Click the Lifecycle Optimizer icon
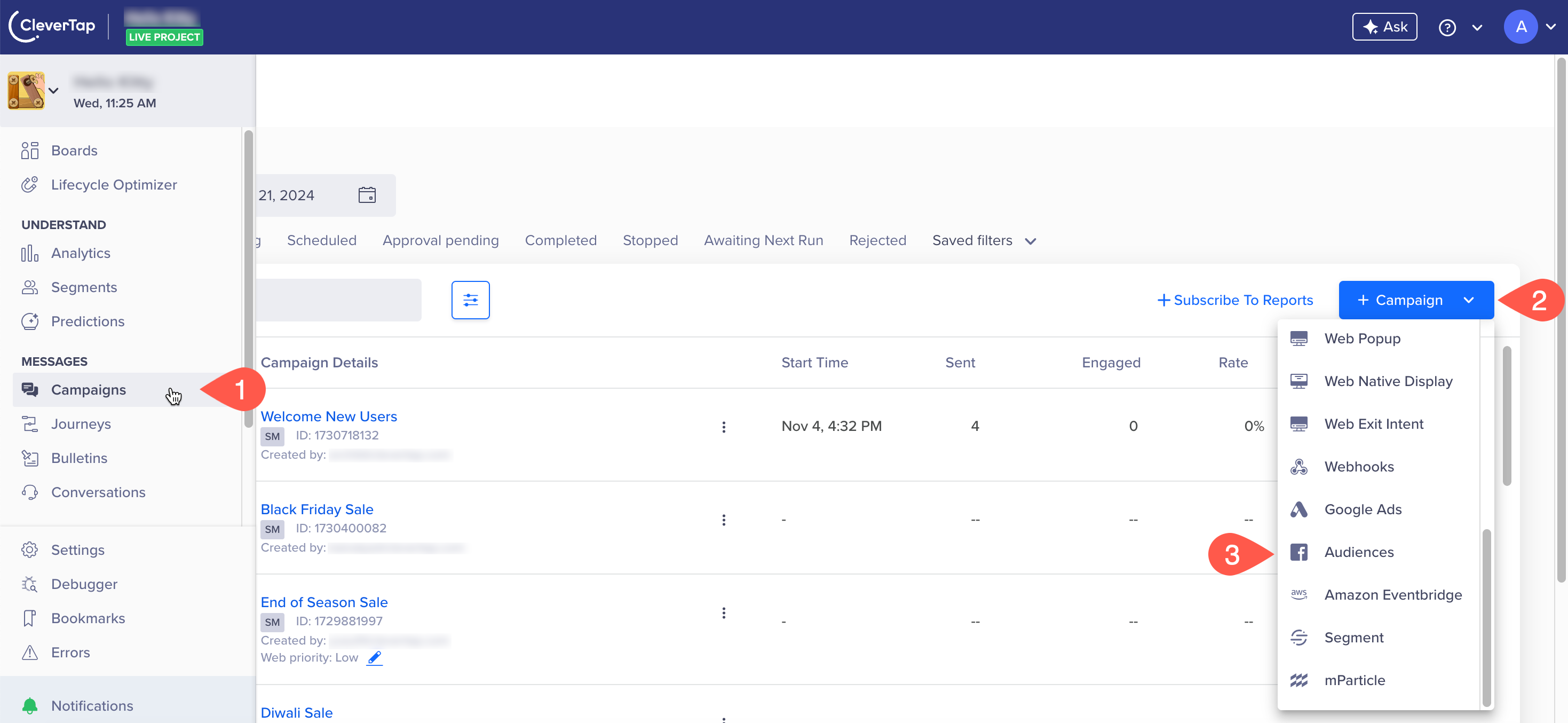 [x=29, y=184]
